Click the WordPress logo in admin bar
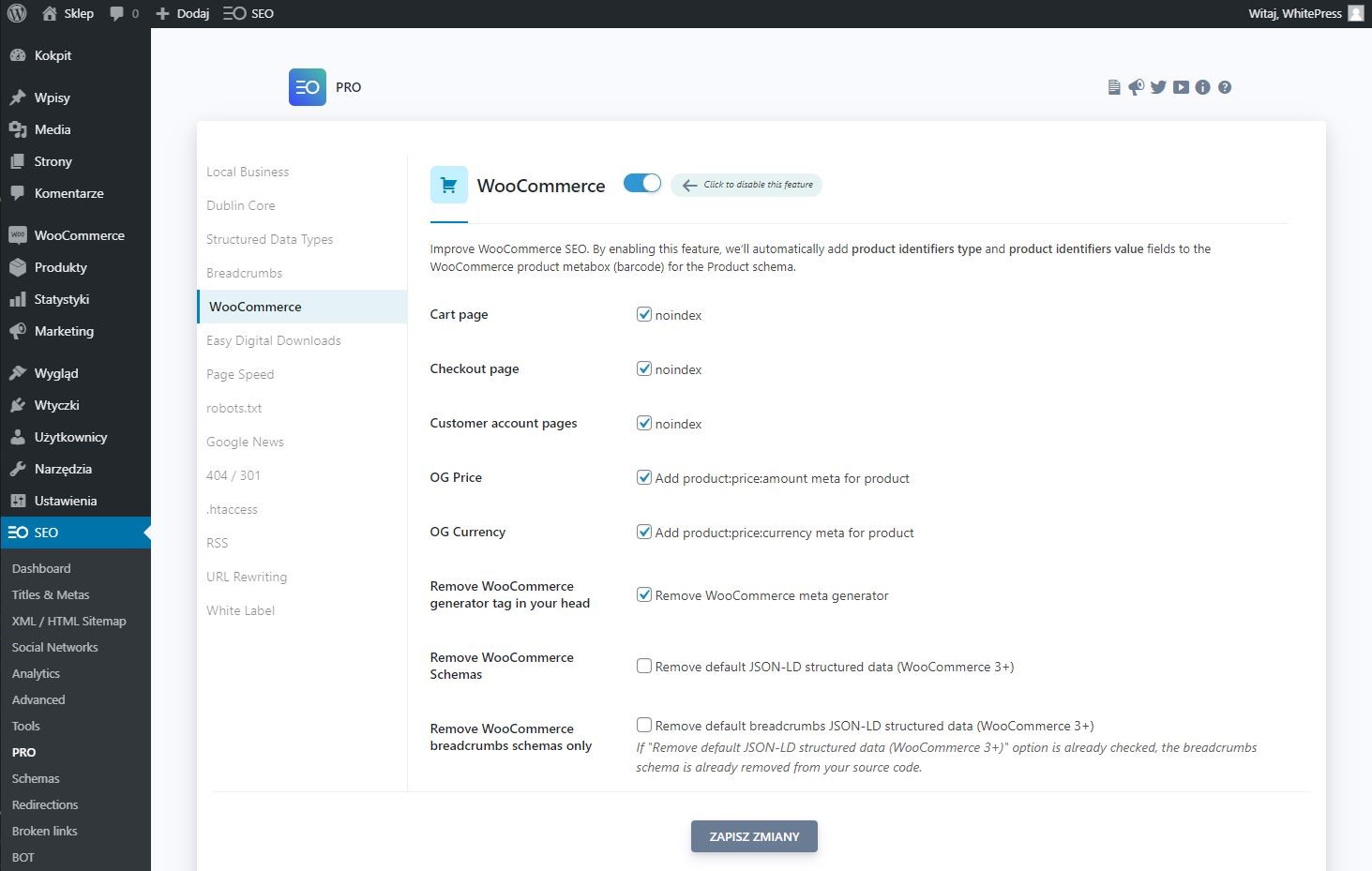This screenshot has width=1372, height=871. pos(17,13)
